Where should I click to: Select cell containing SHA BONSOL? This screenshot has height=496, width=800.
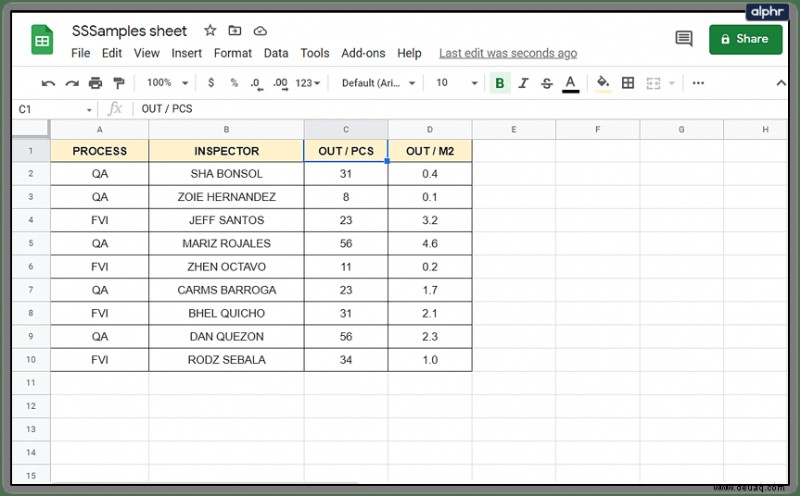coord(226,174)
